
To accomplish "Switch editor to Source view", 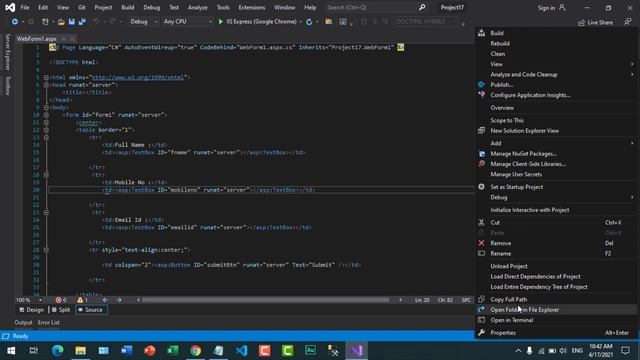I will pos(91,310).
